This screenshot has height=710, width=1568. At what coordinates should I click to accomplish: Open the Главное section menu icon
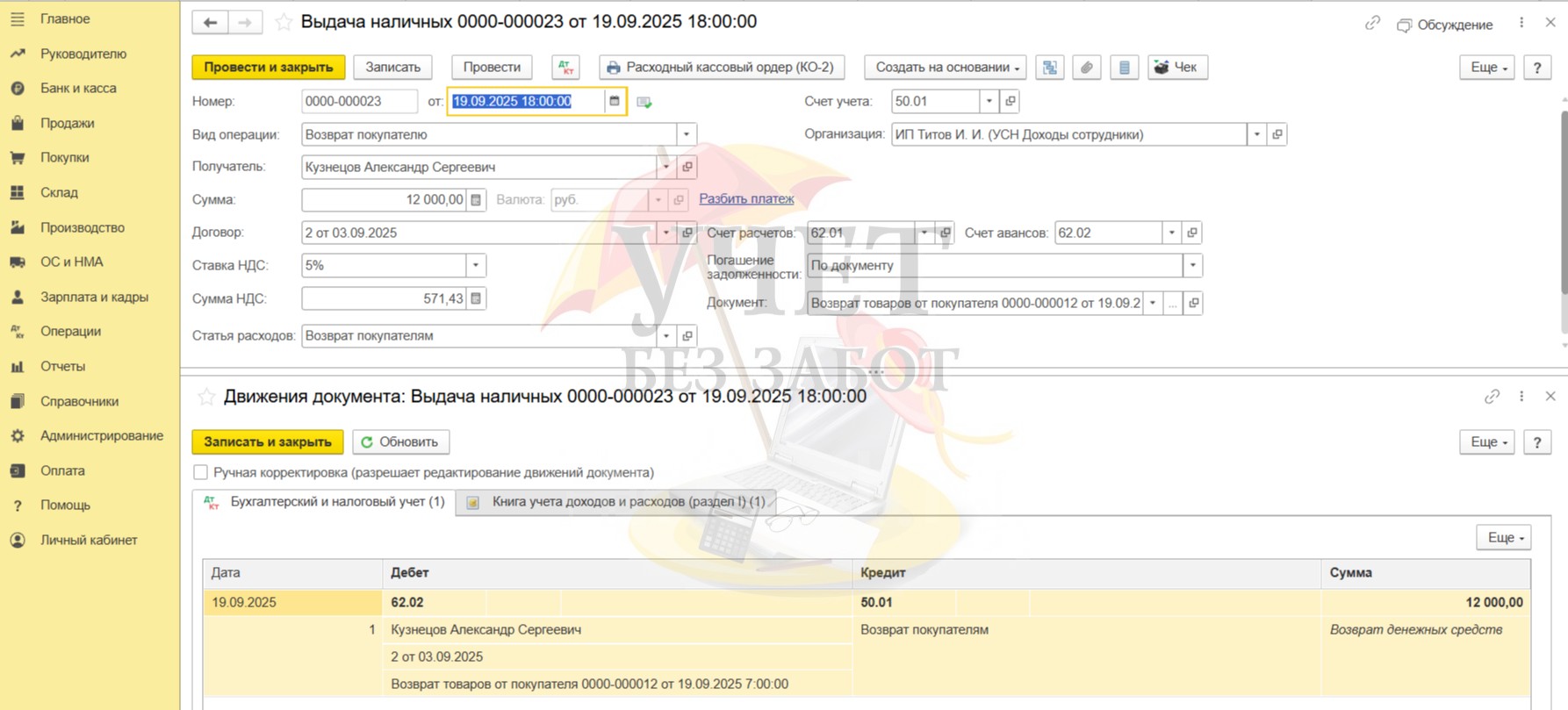pos(18,18)
